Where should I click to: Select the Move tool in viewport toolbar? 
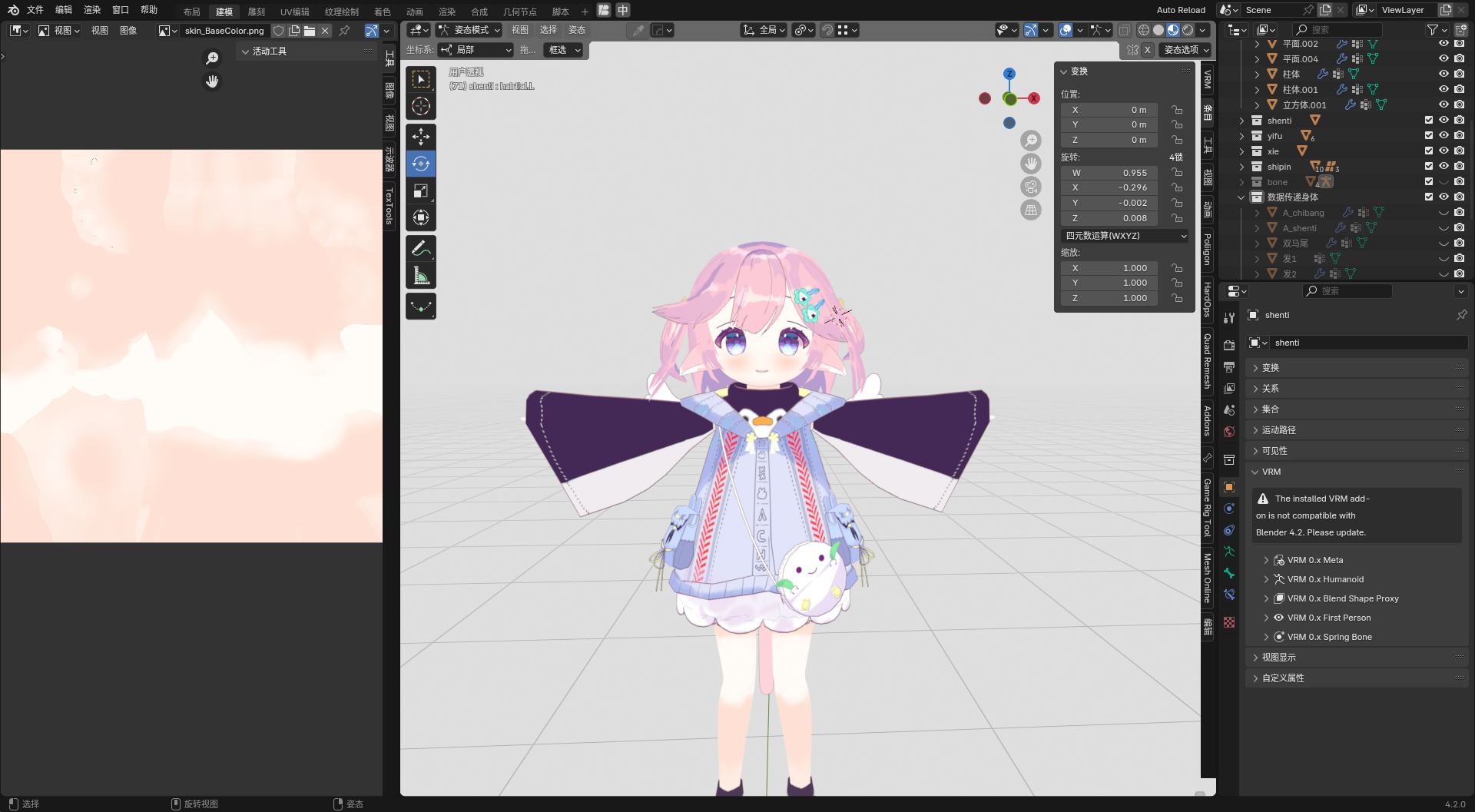pos(420,137)
